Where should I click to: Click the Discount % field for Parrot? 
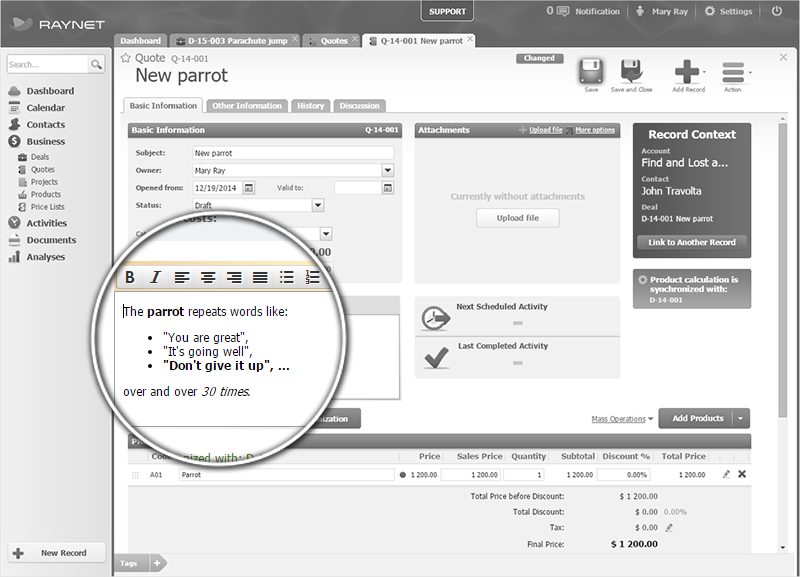(623, 474)
